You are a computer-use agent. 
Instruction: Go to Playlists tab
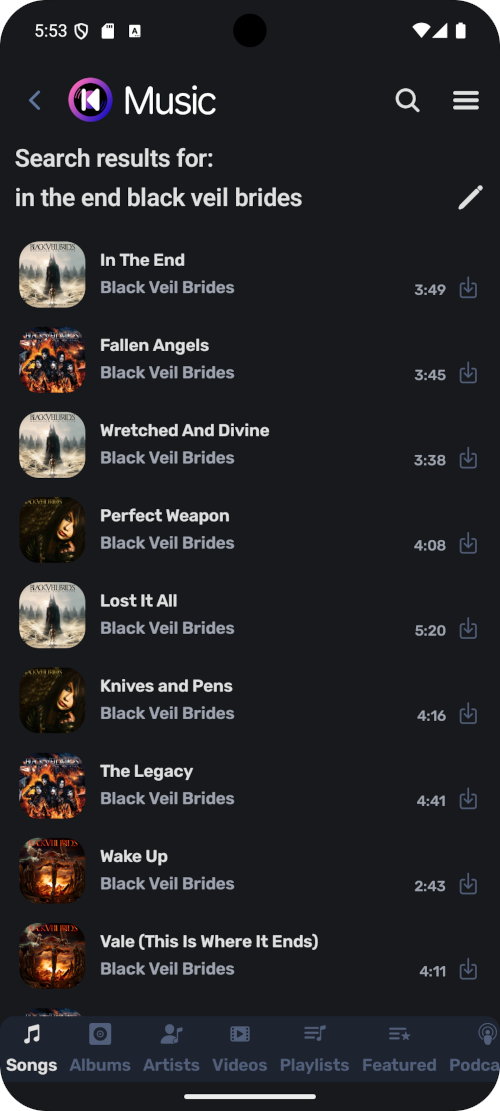314,1049
